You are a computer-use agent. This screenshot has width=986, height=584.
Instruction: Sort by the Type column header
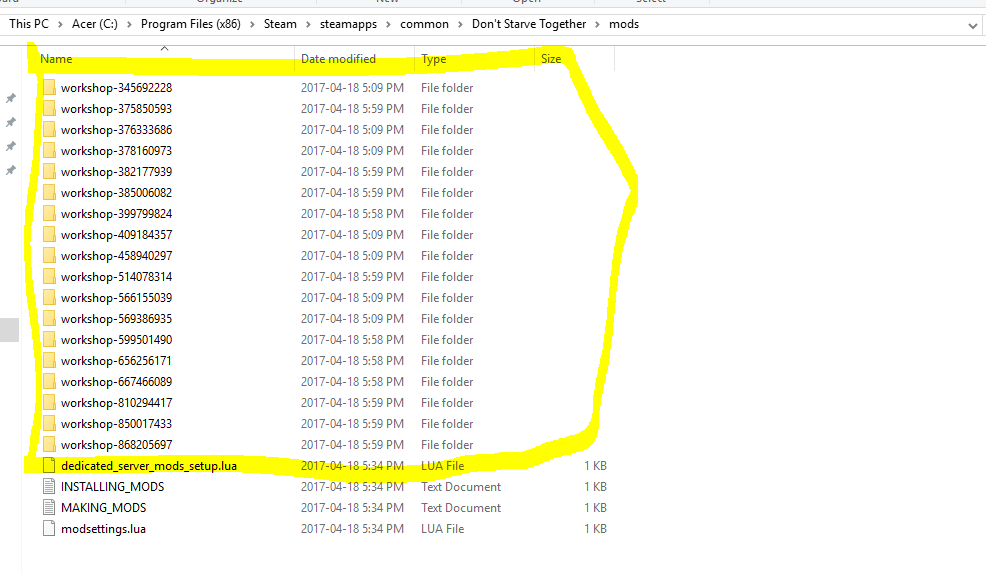click(x=433, y=59)
